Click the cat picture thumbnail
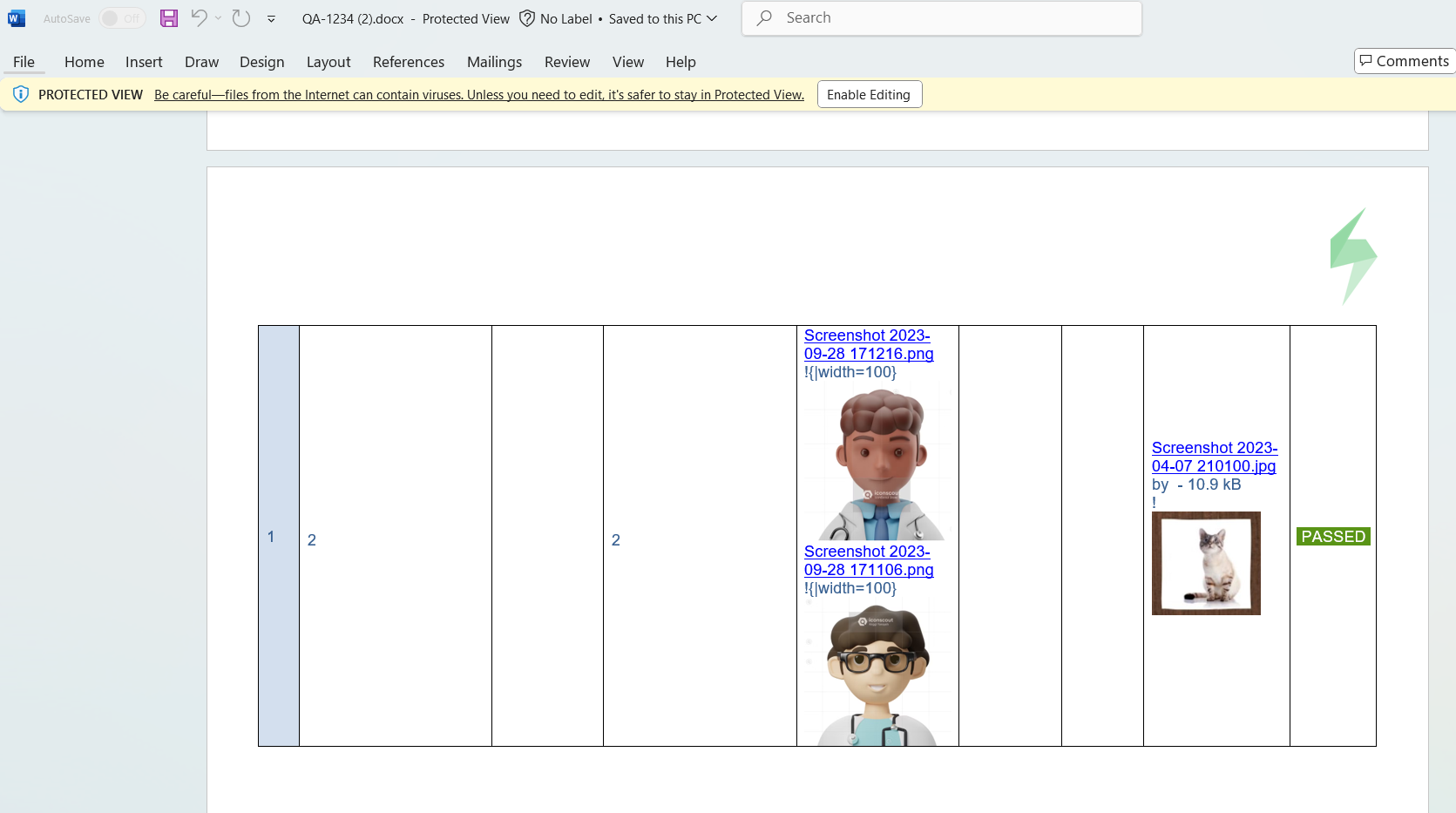This screenshot has width=1456, height=813. click(x=1206, y=563)
